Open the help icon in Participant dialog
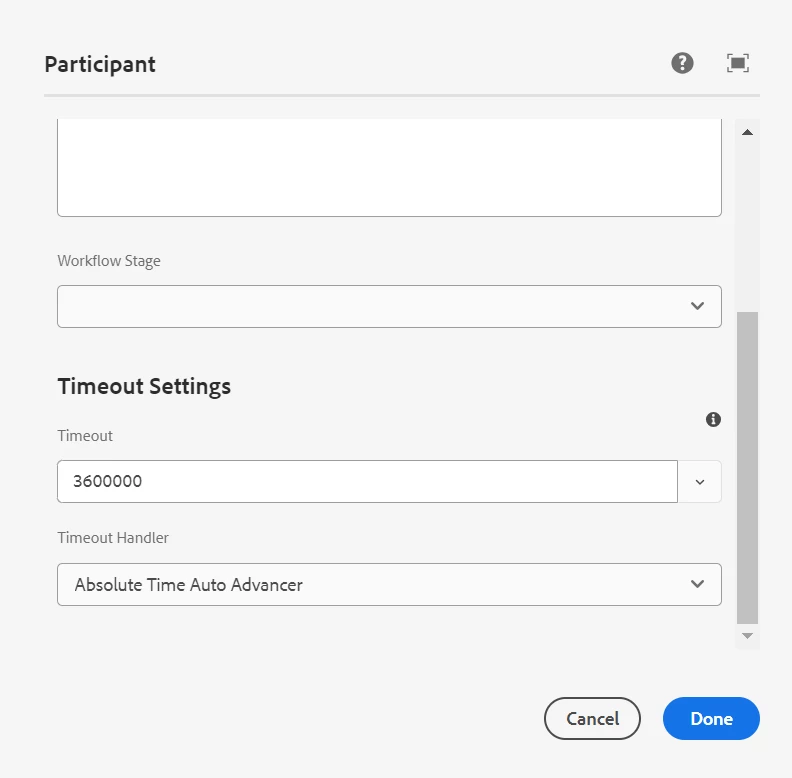The width and height of the screenshot is (792, 778). pos(682,64)
